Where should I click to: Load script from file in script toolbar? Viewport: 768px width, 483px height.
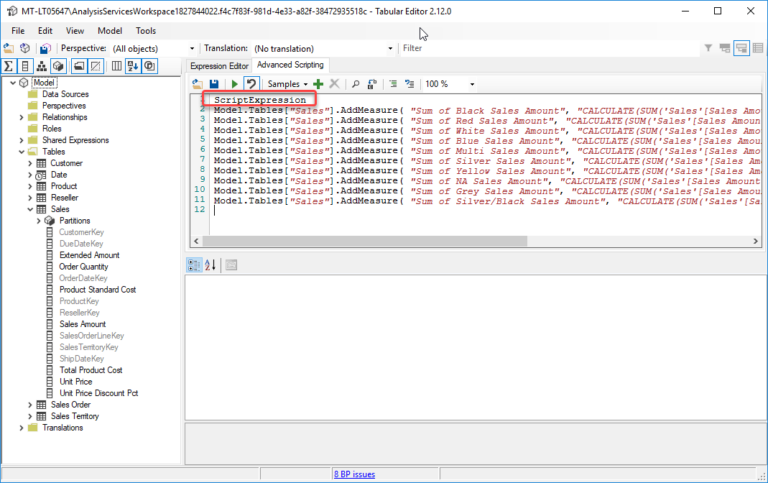pyautogui.click(x=197, y=84)
